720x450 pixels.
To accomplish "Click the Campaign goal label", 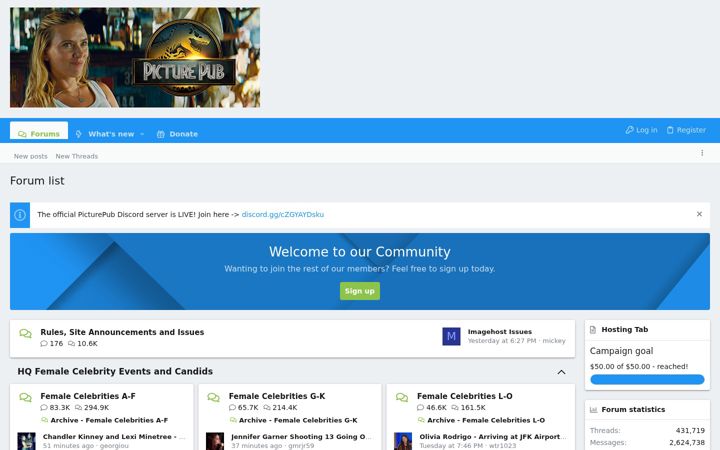I will pos(621,351).
